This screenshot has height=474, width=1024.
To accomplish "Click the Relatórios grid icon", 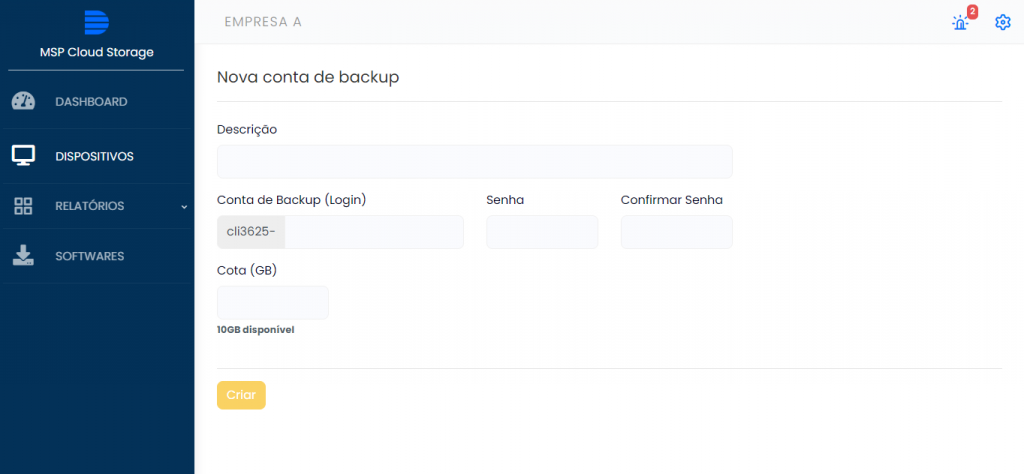I will coord(23,206).
